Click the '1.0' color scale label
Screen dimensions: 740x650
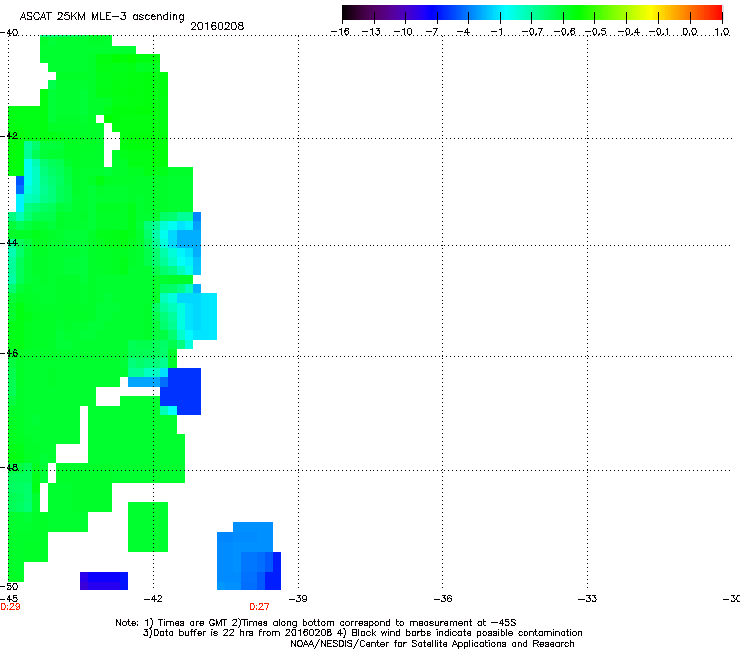[x=722, y=32]
